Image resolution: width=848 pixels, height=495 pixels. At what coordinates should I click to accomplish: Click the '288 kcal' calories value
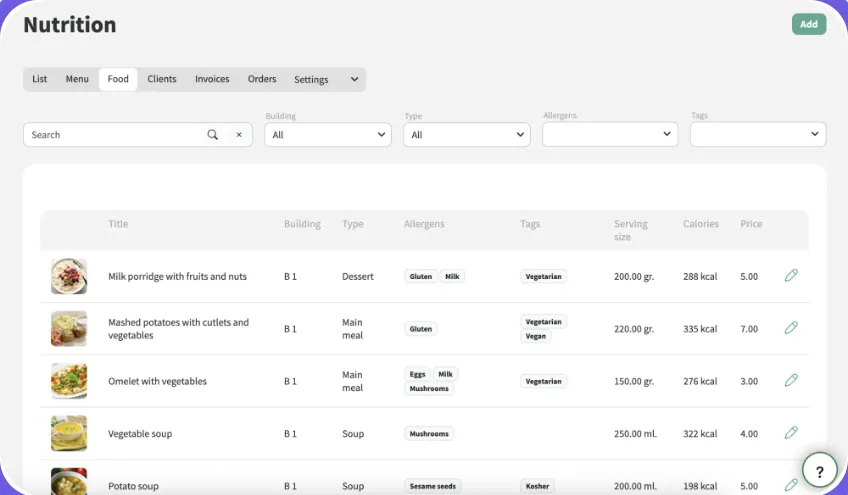[700, 276]
